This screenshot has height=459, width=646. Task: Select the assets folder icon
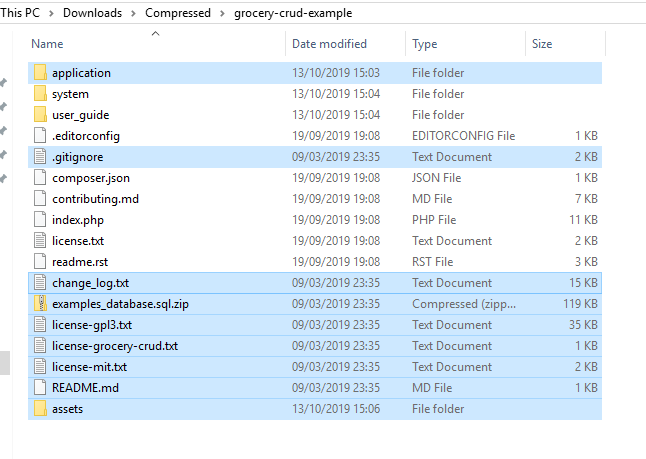coord(40,409)
